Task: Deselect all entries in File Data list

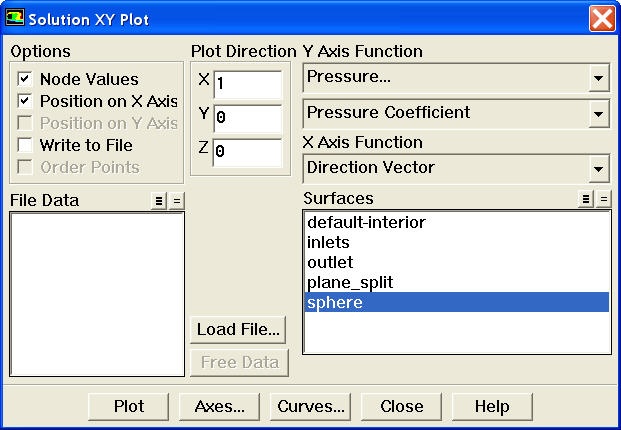Action: (177, 201)
